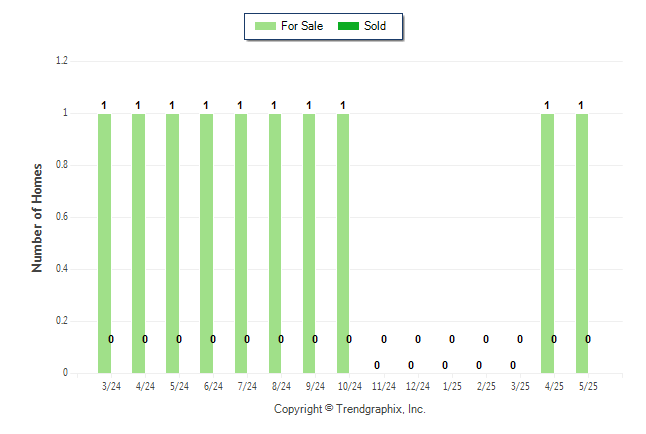This screenshot has width=646, height=434.
Task: Click the 11/24 x-axis label
Action: [384, 387]
